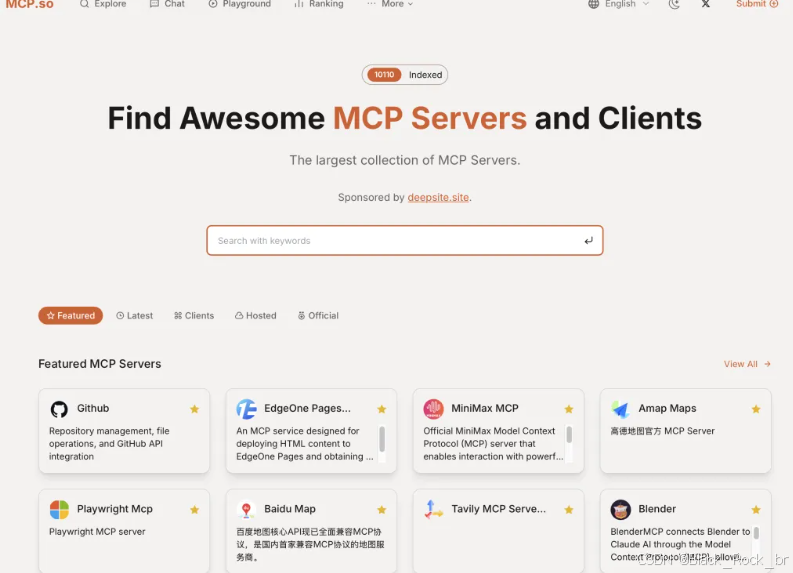This screenshot has height=573, width=793.
Task: Expand the More dropdown menu
Action: pyautogui.click(x=390, y=4)
